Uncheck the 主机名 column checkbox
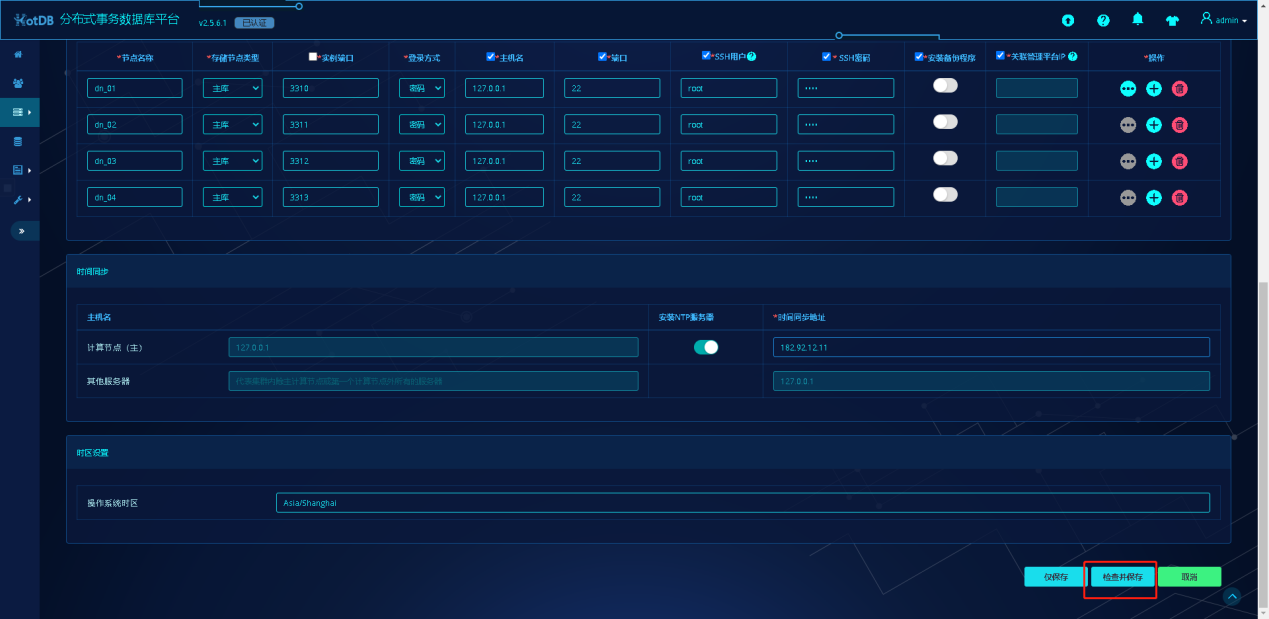 tap(490, 57)
